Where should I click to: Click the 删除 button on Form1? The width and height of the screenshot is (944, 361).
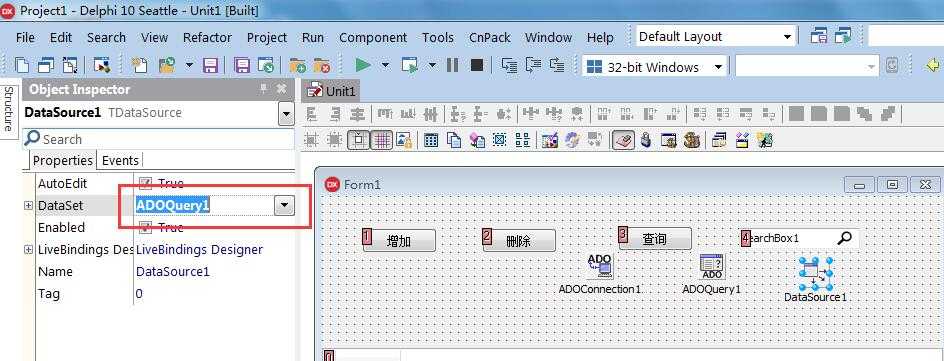518,241
